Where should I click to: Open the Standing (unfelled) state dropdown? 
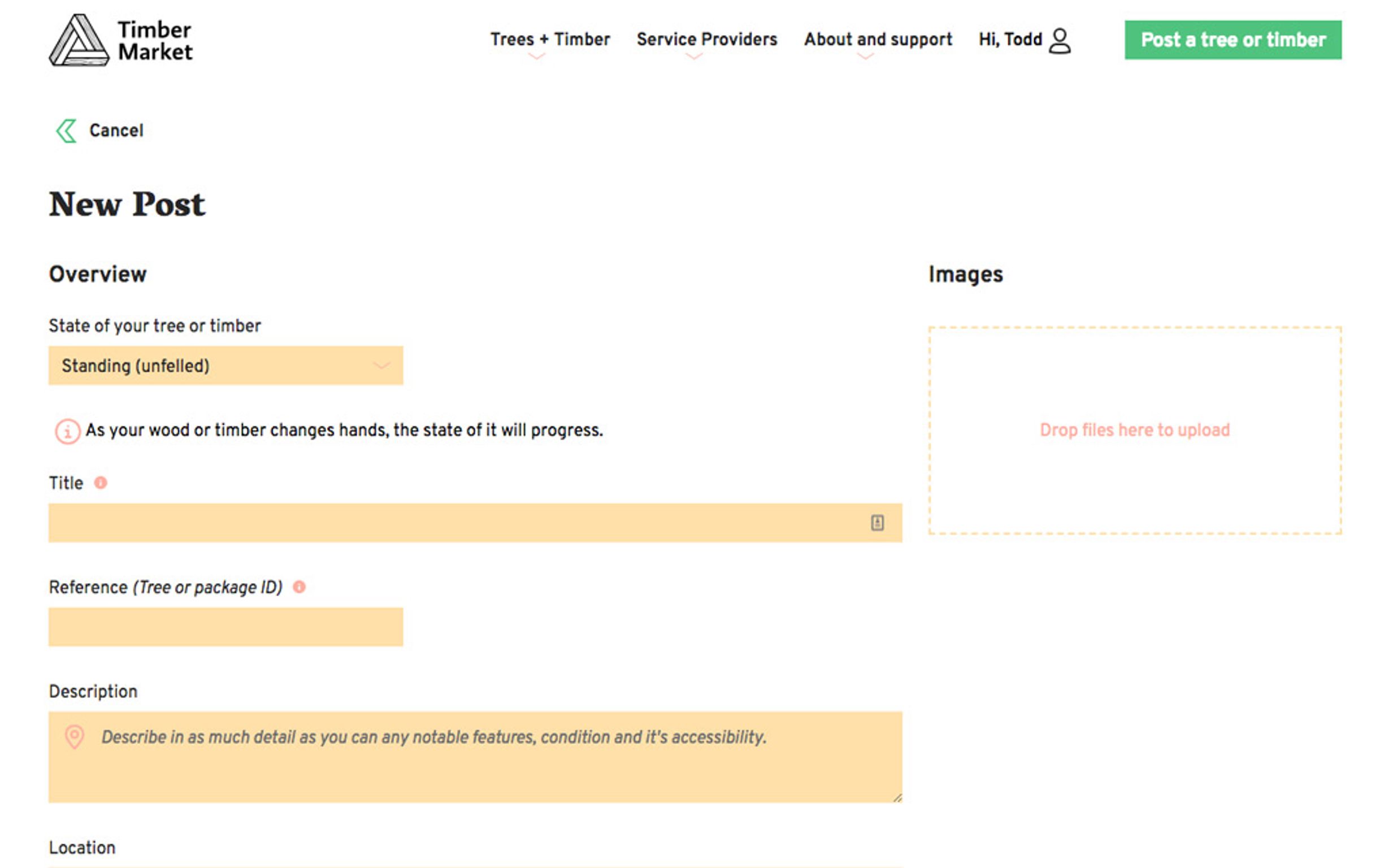(225, 365)
